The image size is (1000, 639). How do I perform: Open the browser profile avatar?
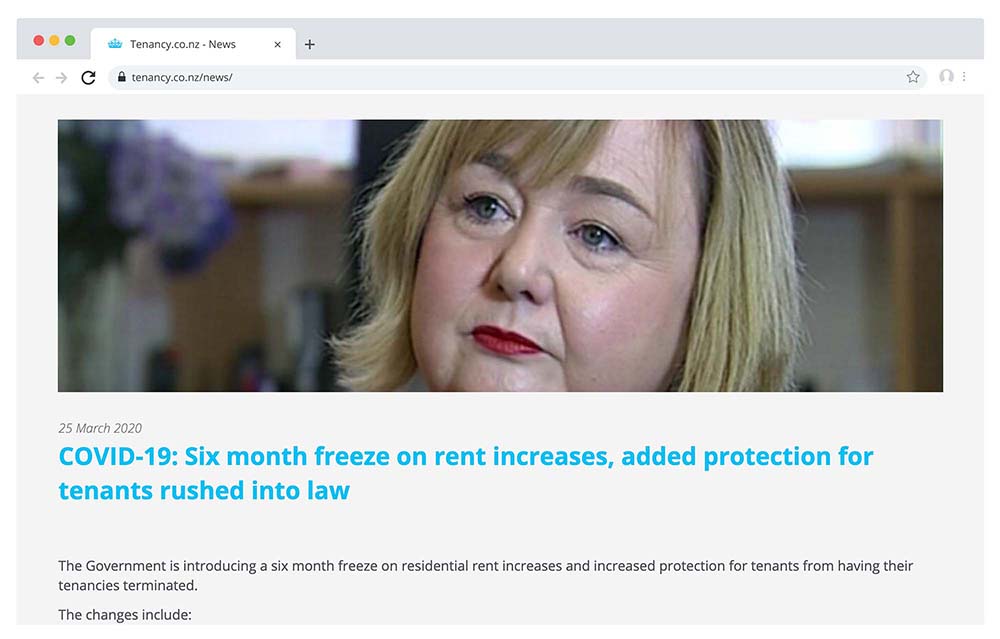(946, 77)
